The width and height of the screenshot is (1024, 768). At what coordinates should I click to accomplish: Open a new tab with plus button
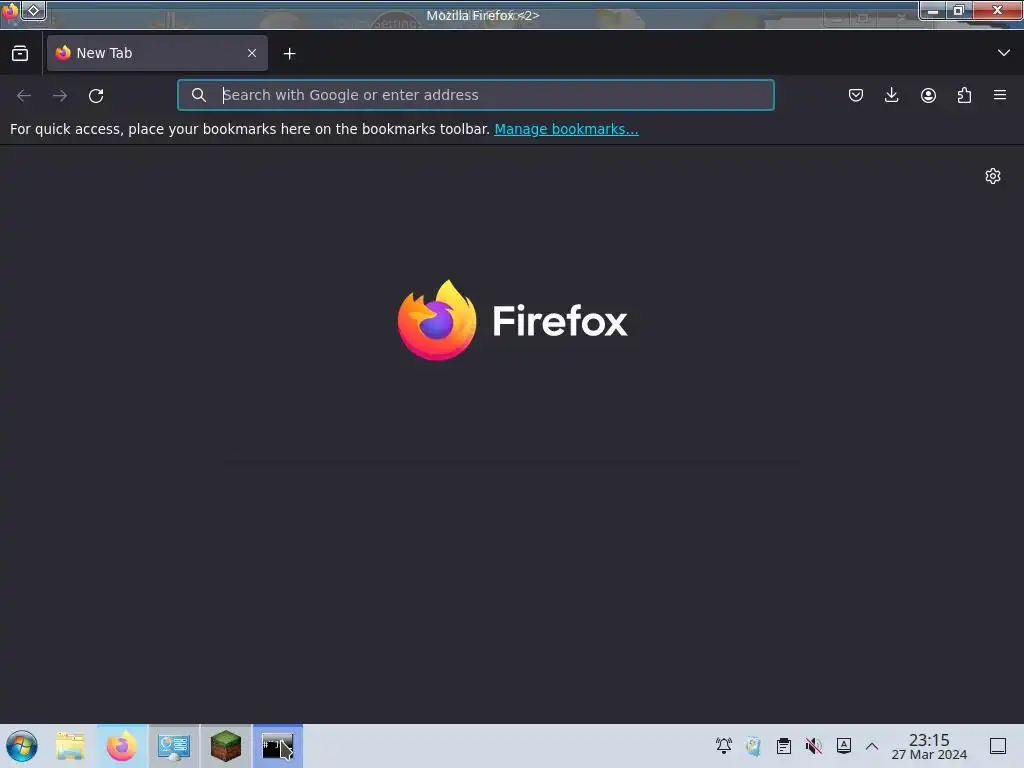[x=289, y=54]
